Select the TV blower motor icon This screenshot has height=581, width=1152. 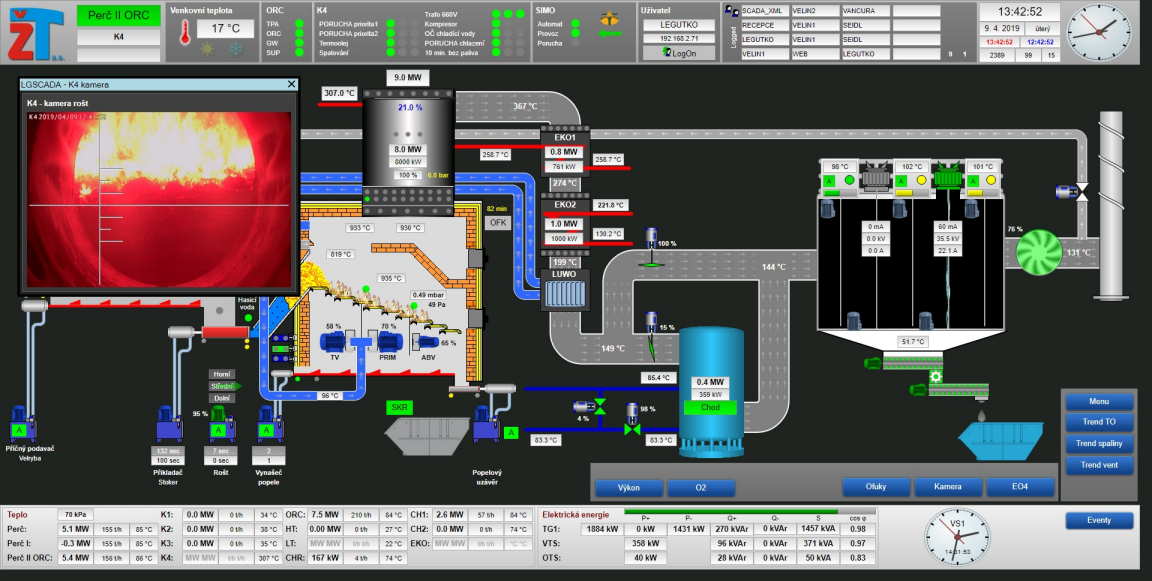(335, 342)
